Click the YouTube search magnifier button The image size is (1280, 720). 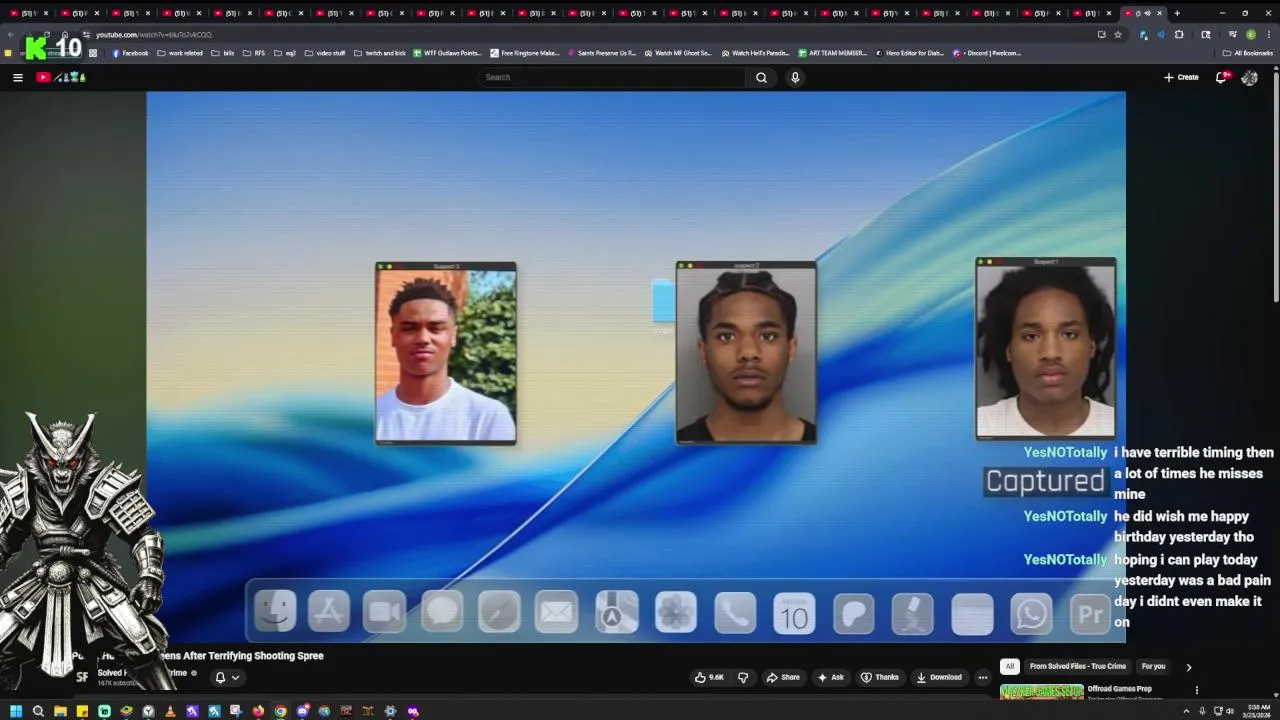761,77
